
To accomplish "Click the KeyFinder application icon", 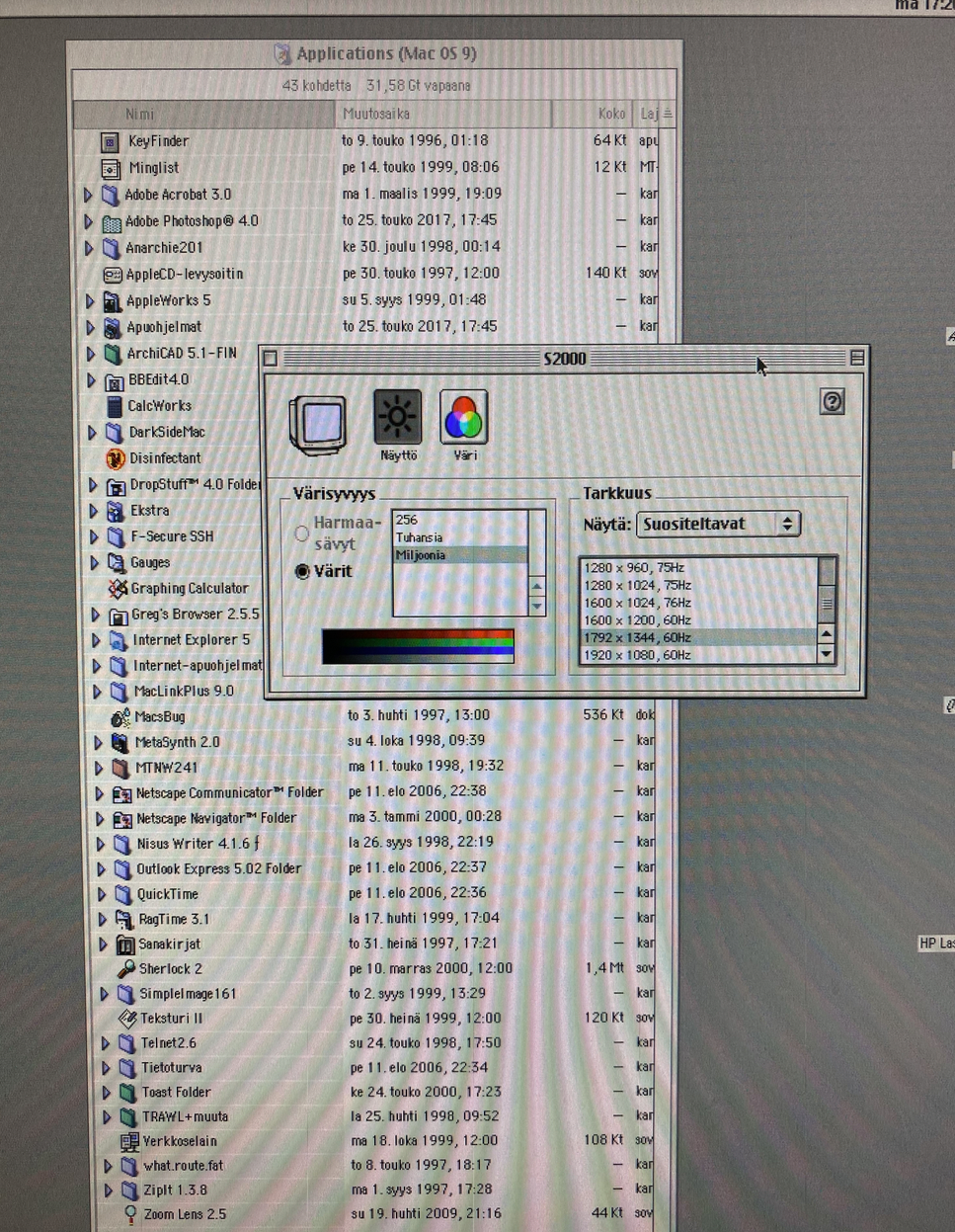I will click(x=111, y=142).
